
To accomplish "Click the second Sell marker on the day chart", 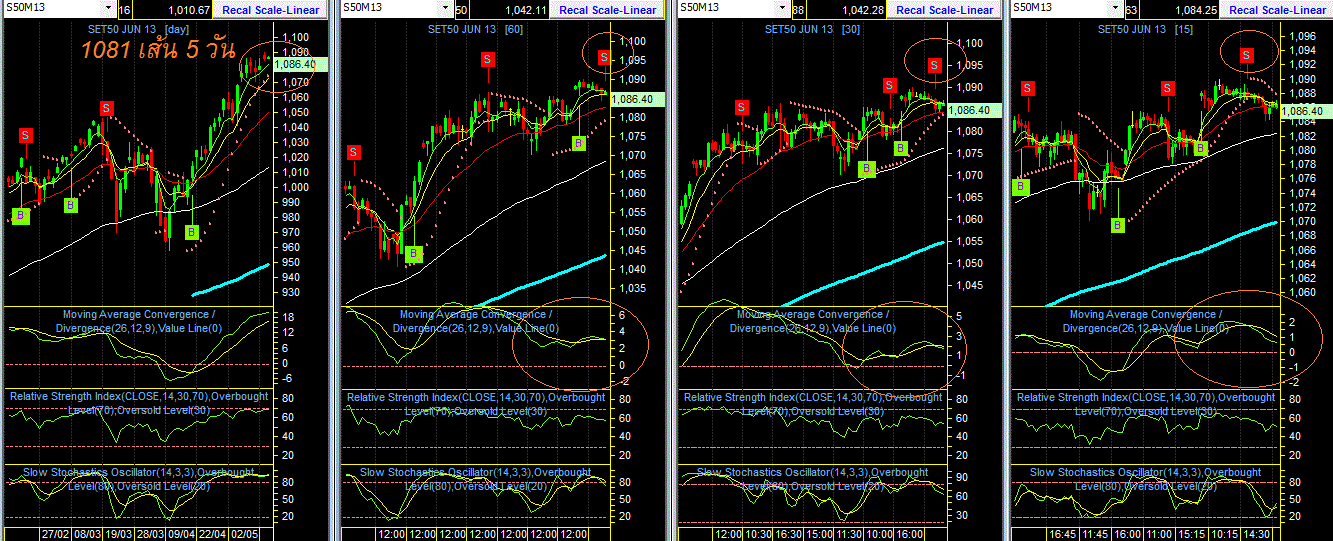I will tap(107, 107).
